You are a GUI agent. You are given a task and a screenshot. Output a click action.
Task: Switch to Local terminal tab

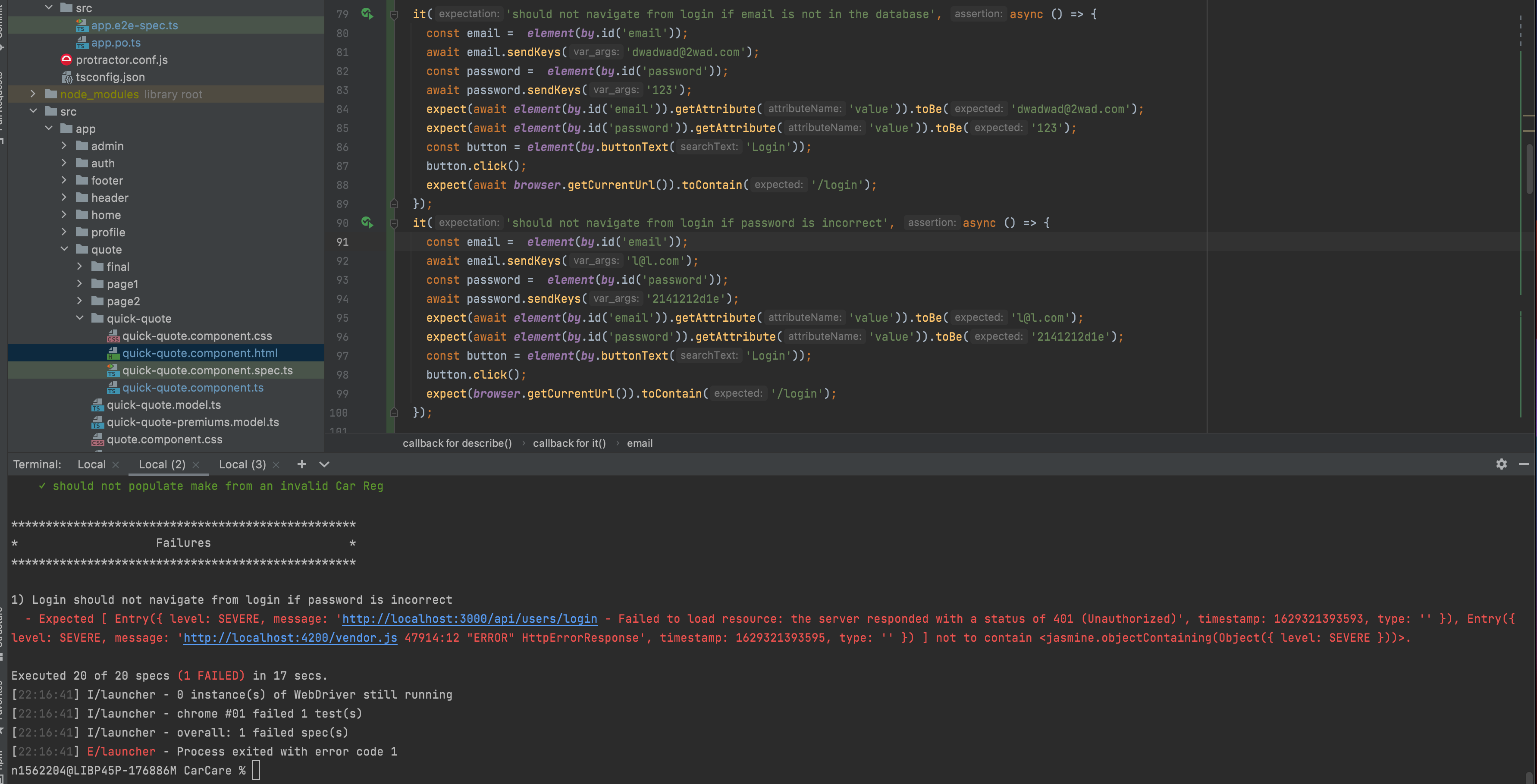click(x=91, y=464)
